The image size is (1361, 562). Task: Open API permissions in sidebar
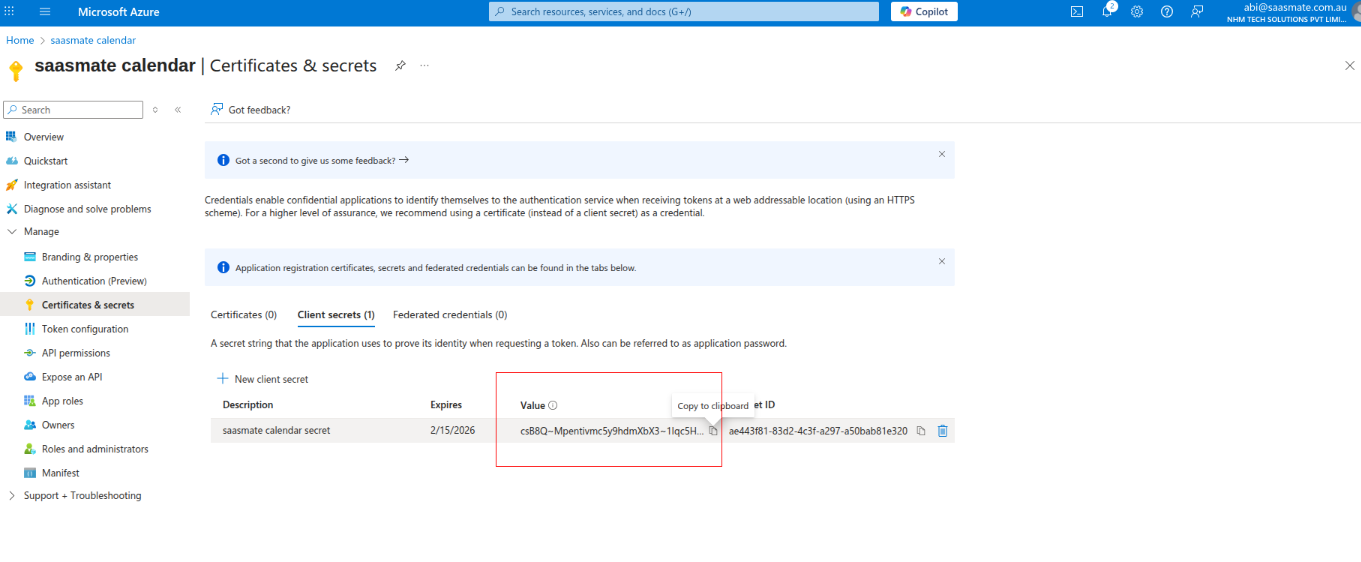pyautogui.click(x=76, y=353)
